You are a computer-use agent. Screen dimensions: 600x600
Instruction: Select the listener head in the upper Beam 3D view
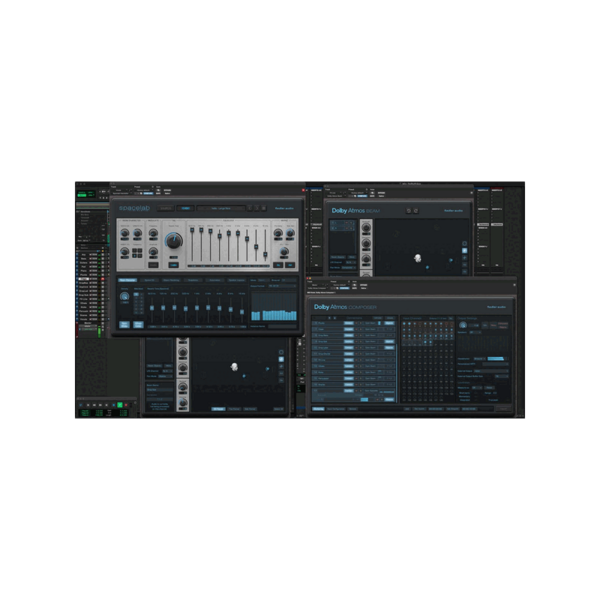point(418,258)
